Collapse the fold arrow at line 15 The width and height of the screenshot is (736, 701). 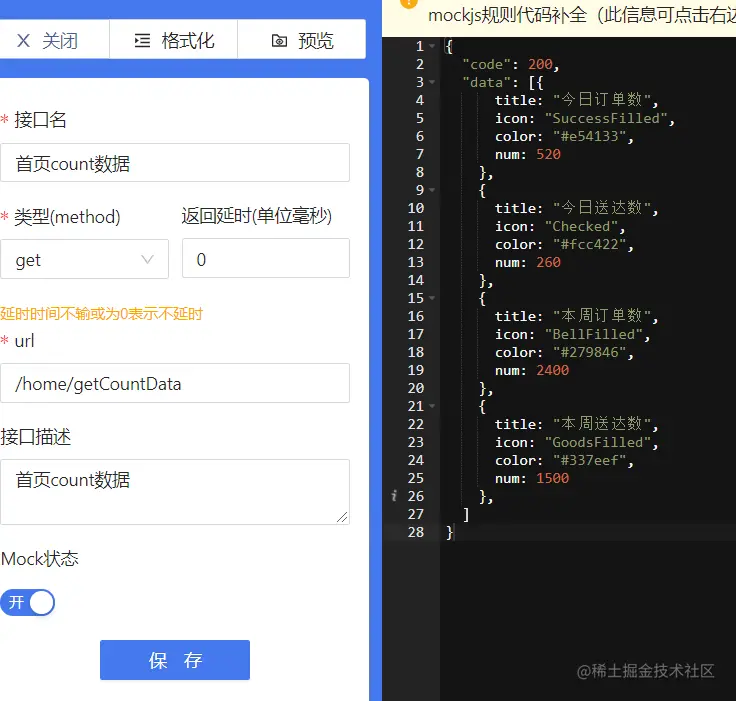432,298
